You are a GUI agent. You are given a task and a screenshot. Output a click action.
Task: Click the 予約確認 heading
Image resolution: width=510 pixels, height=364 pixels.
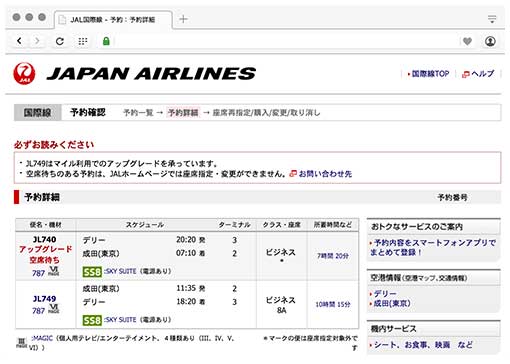[x=88, y=112]
